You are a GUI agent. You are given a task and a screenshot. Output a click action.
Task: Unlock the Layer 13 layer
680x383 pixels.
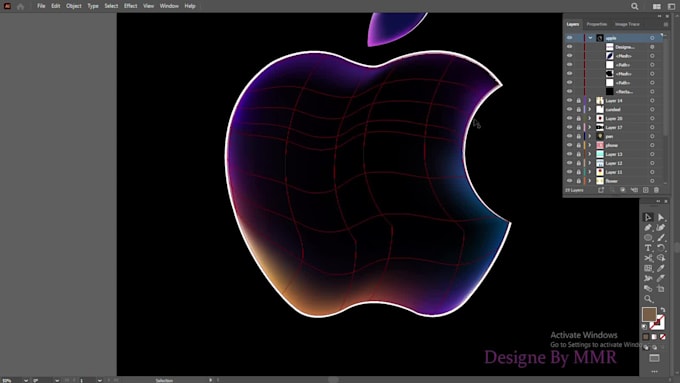tap(579, 154)
